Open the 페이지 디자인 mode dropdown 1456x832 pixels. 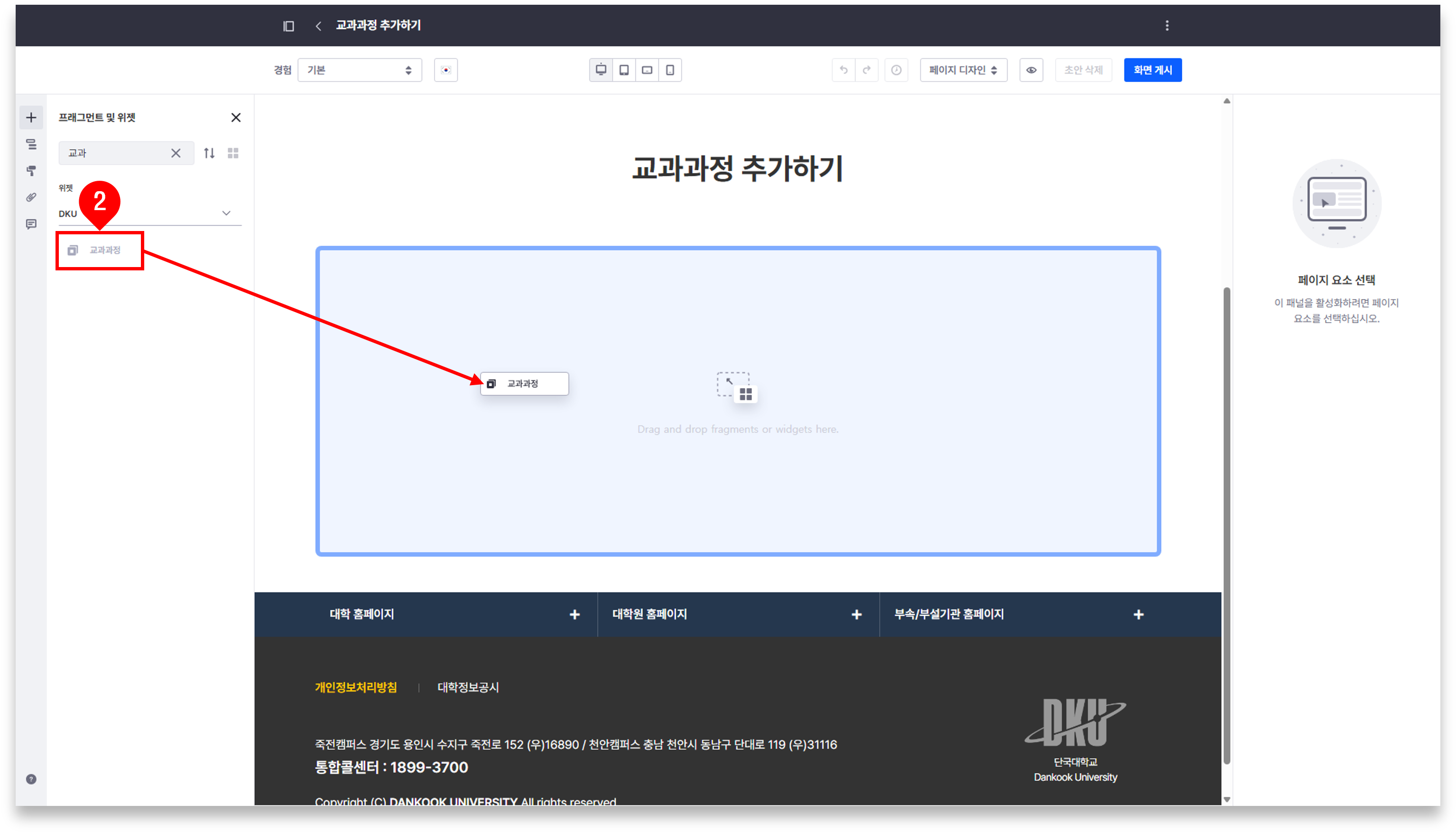point(963,70)
